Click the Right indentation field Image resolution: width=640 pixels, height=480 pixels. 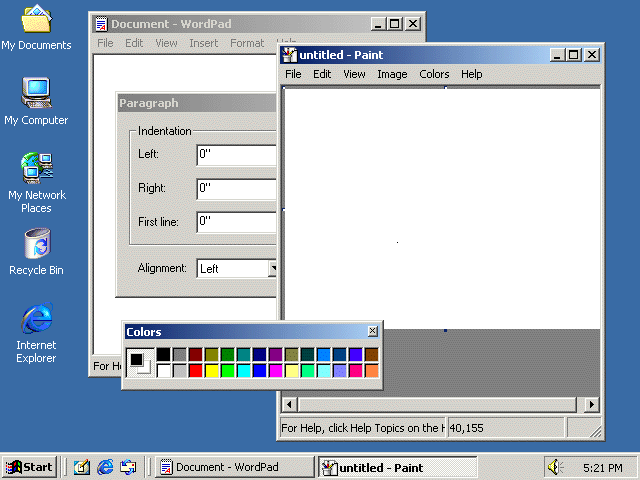tap(237, 189)
